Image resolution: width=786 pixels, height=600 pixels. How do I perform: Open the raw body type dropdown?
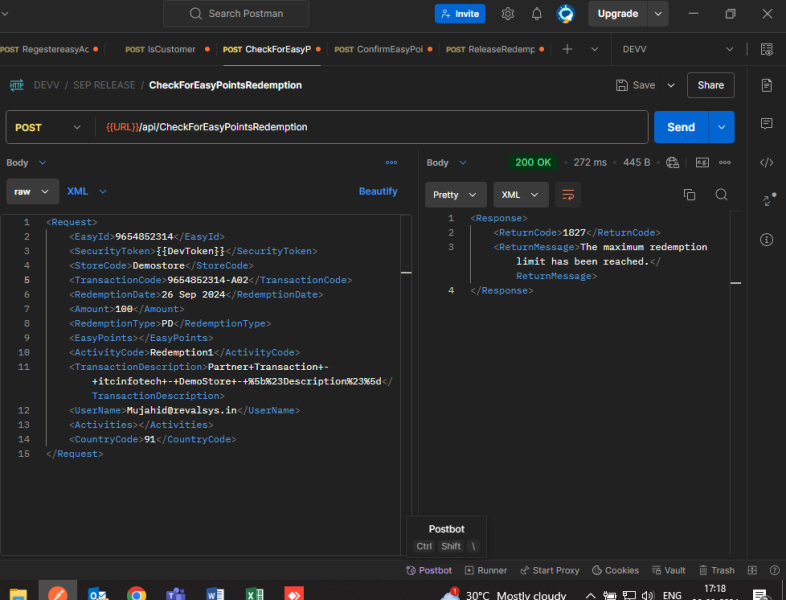click(x=32, y=191)
